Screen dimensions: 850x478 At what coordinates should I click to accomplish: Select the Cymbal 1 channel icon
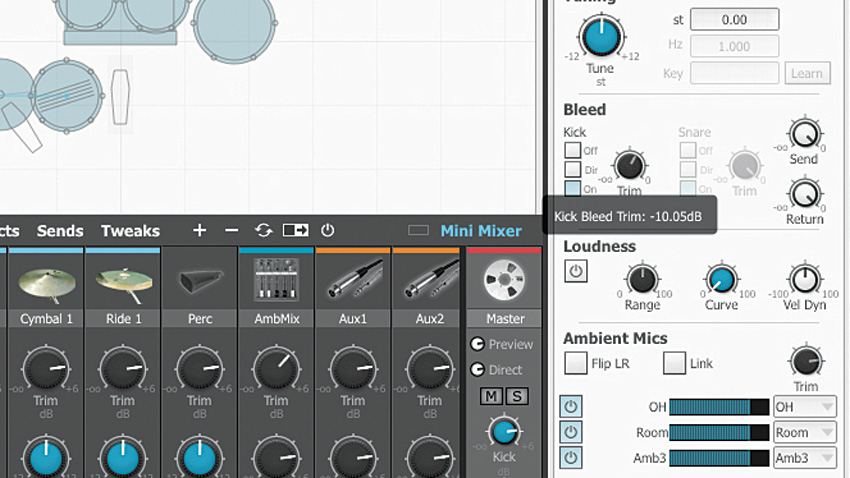tap(47, 283)
